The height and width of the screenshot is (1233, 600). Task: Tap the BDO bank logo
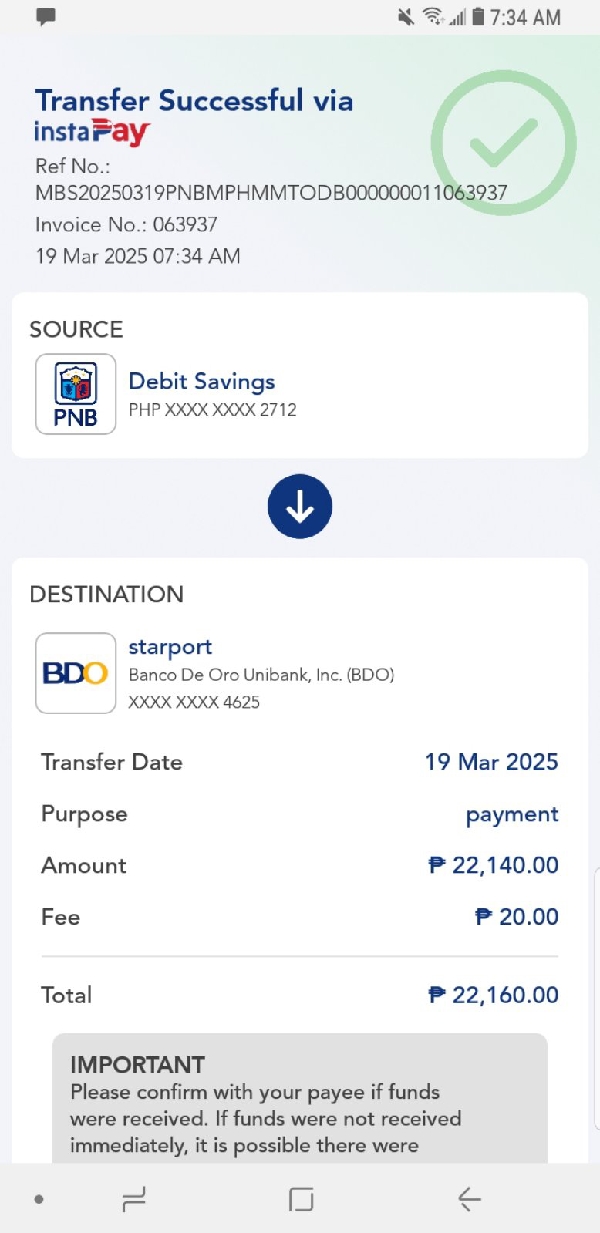(x=76, y=673)
